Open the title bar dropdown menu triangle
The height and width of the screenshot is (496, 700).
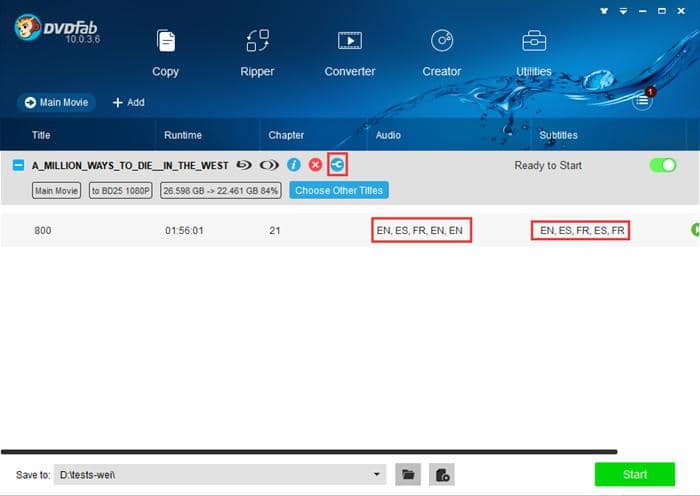point(623,11)
